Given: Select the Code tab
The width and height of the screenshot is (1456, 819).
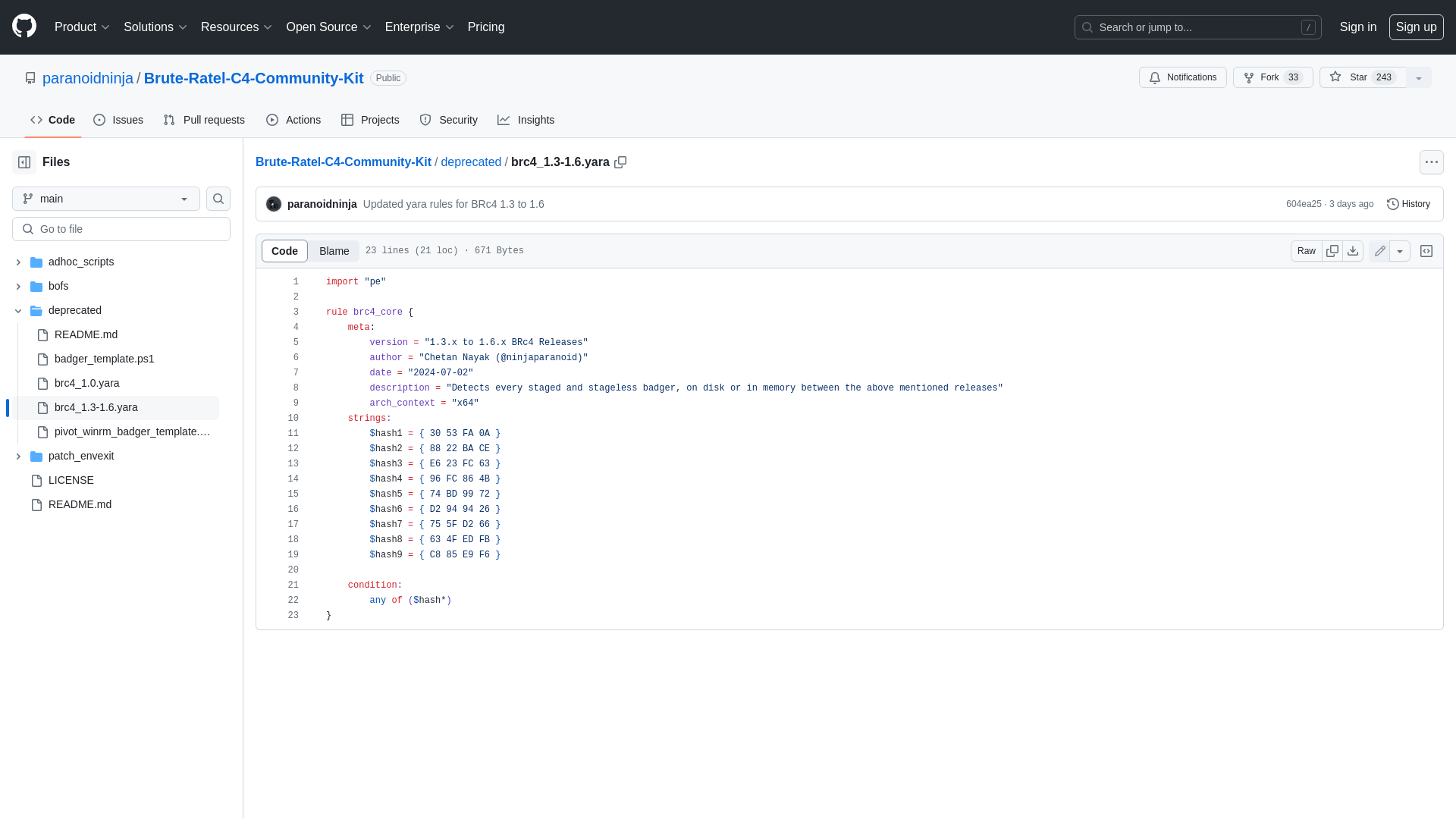Looking at the screenshot, I should pyautogui.click(x=53, y=120).
